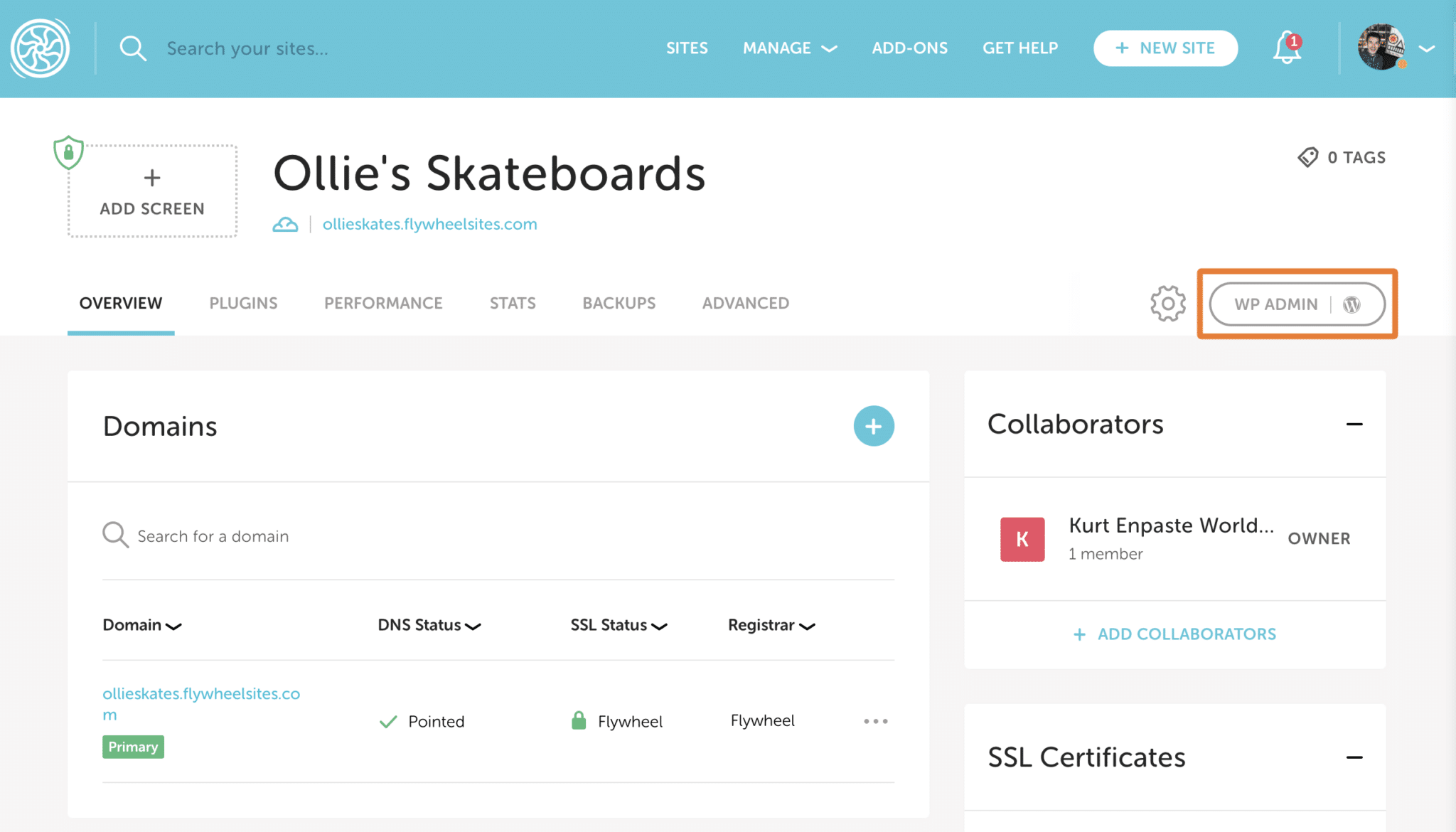Click the tag icon next to 0 TAGS
This screenshot has height=832, width=1456.
tap(1308, 156)
